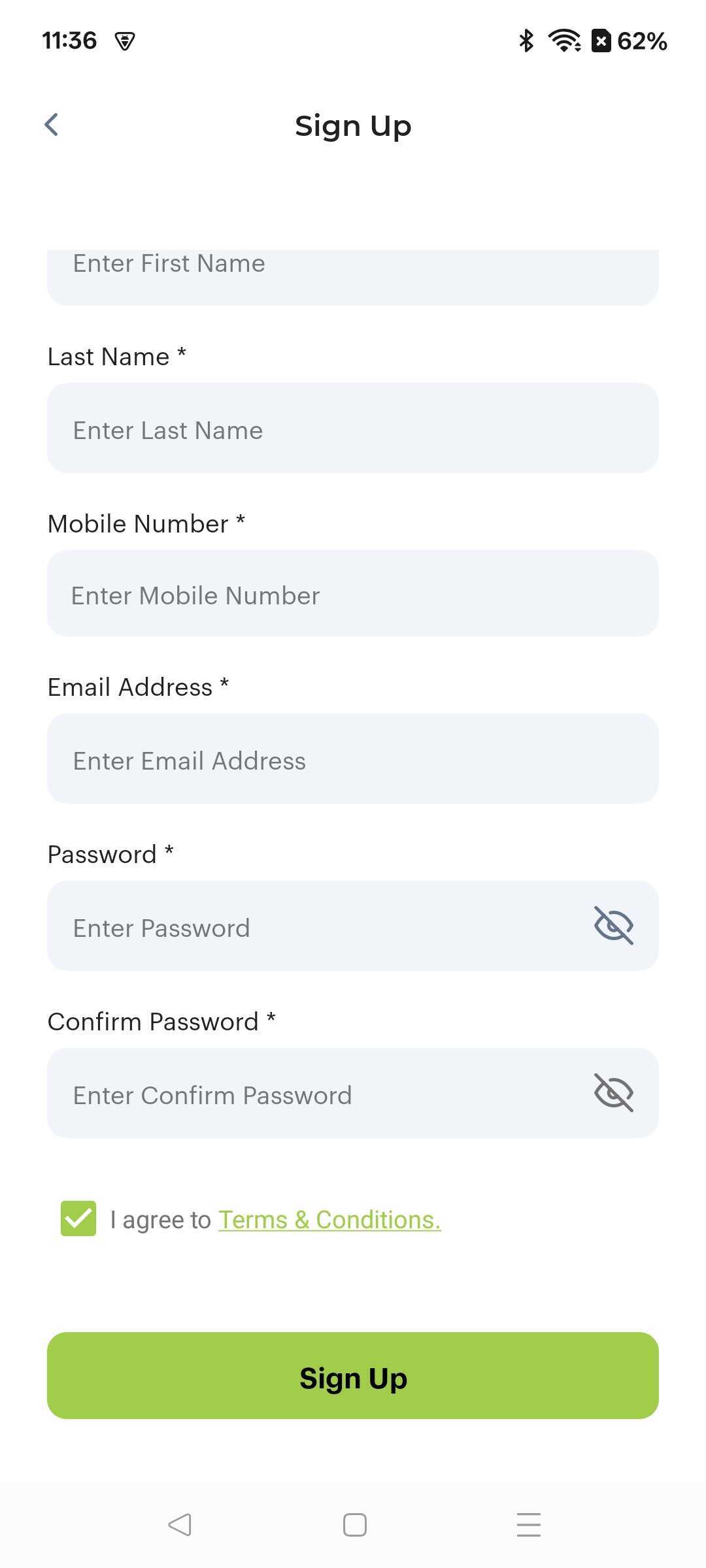Tap the battery indicator icon
This screenshot has height=1568, width=706.
tap(601, 41)
